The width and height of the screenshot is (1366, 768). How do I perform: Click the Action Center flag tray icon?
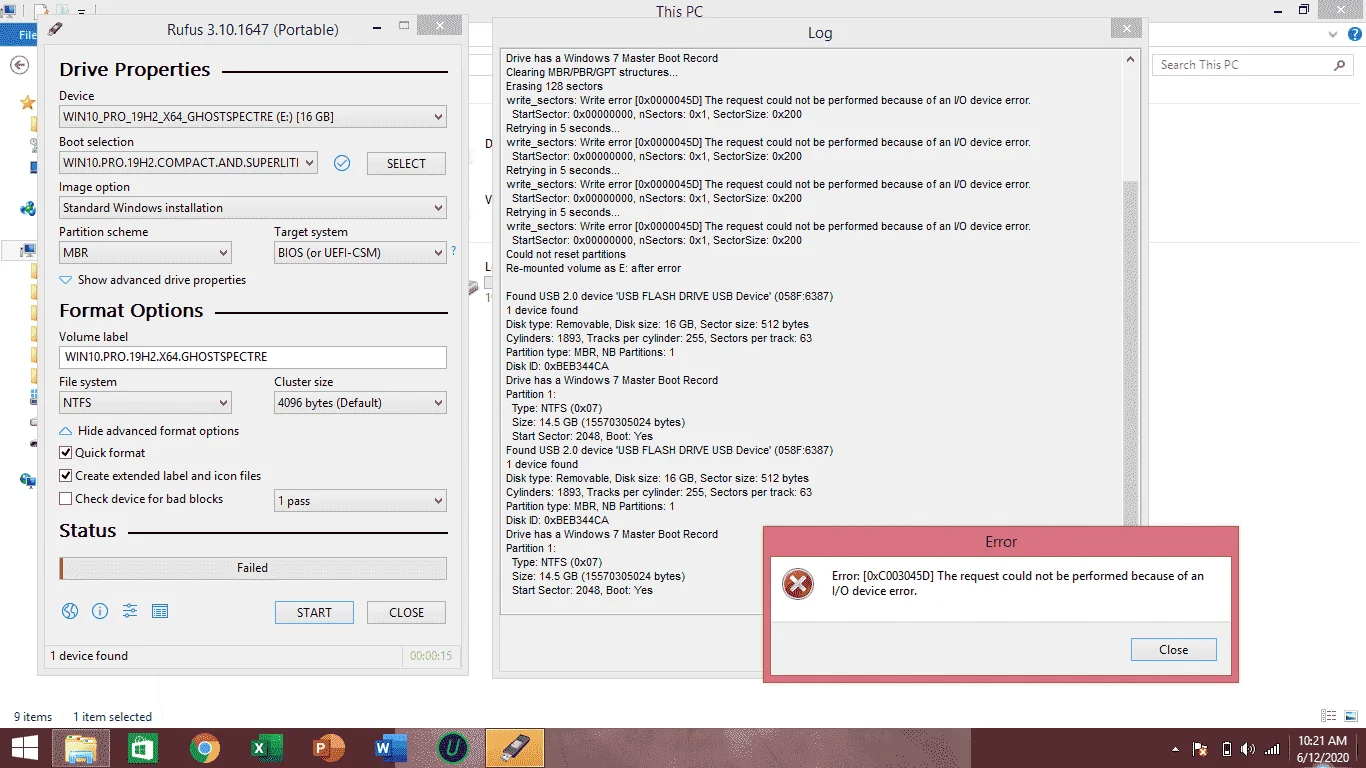1201,749
